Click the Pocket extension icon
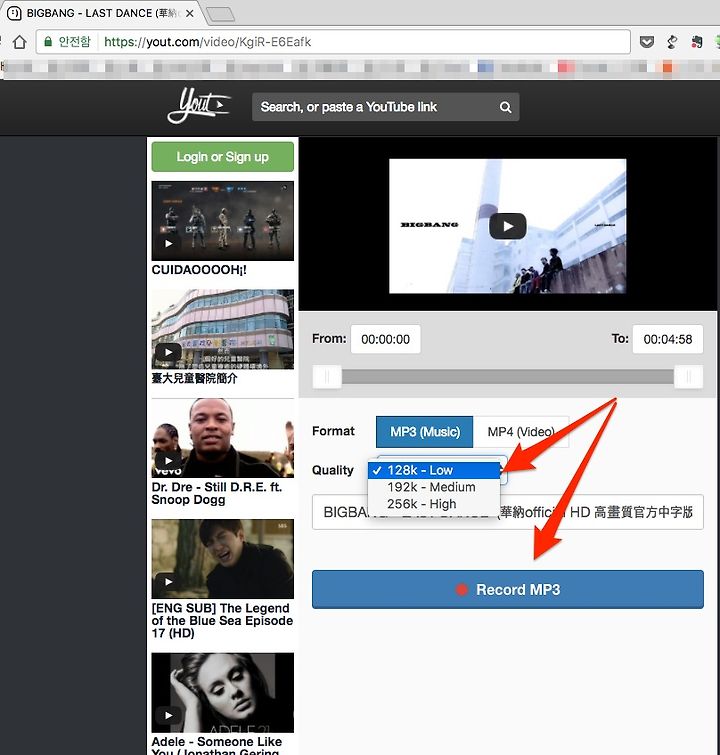Screen dimensions: 720x755 click(647, 42)
